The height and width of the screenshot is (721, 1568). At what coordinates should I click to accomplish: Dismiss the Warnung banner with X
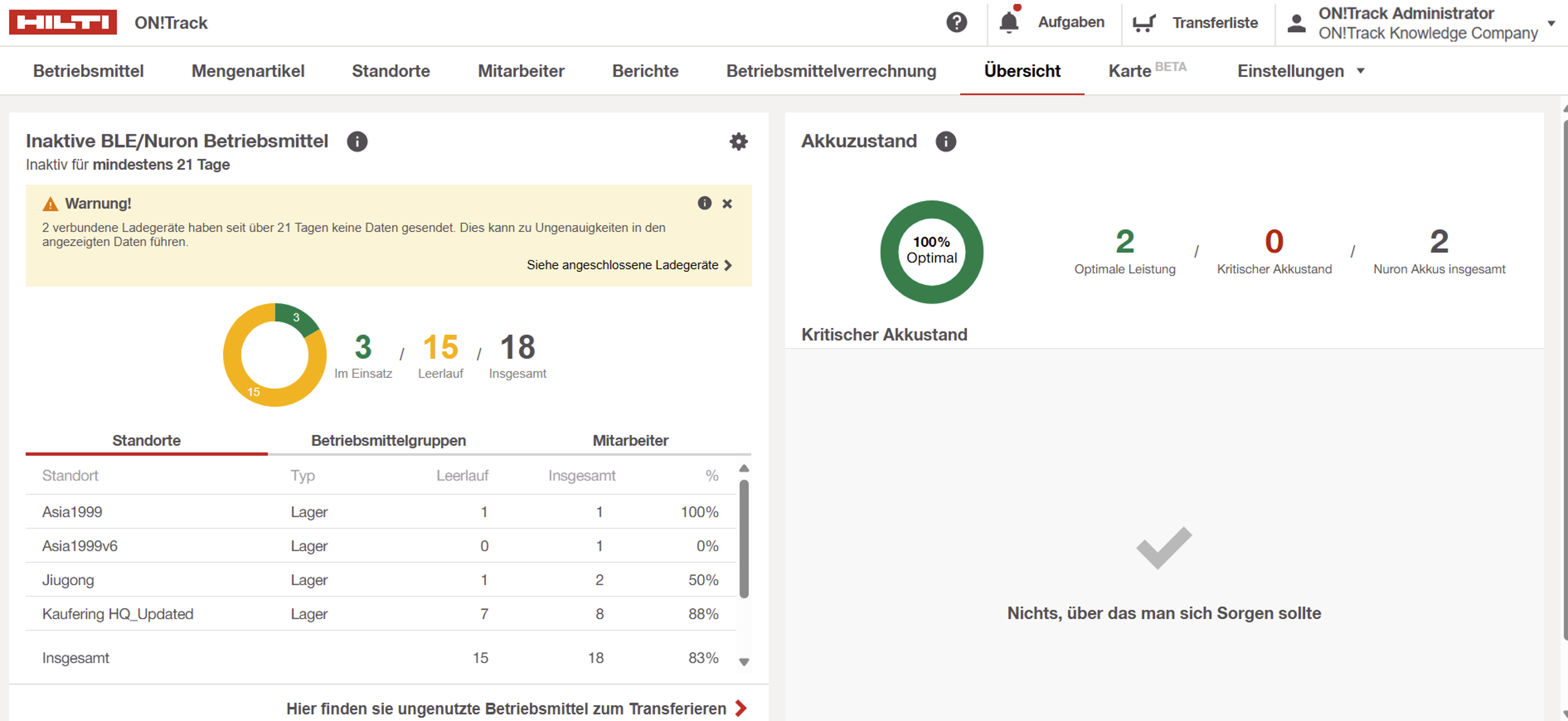tap(727, 204)
